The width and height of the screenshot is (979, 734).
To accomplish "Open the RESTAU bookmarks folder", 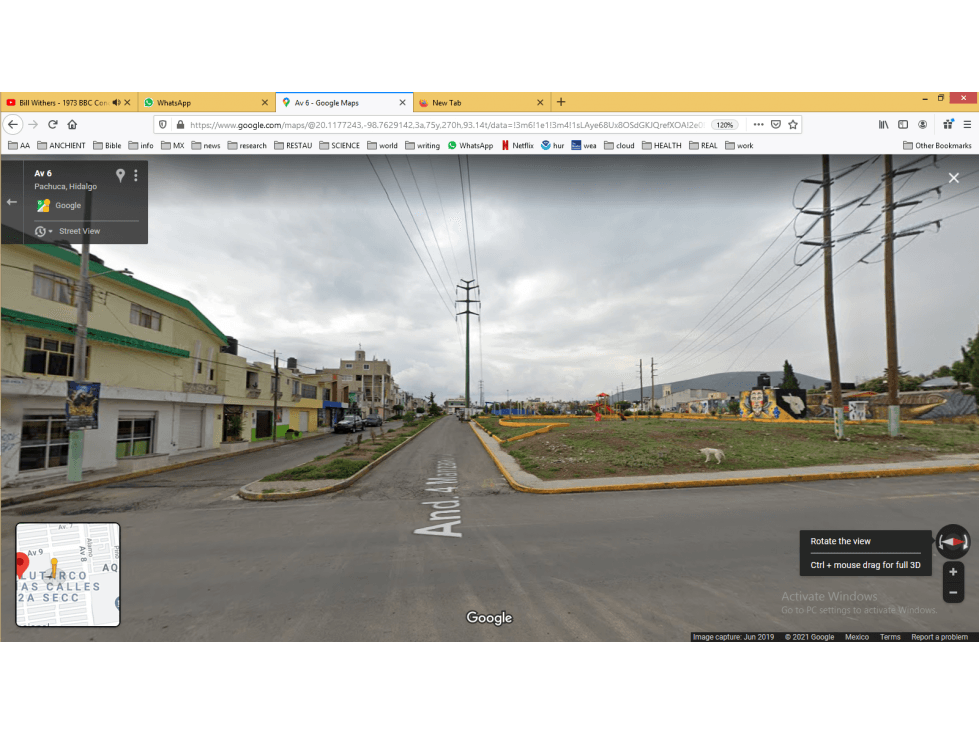I will pos(293,145).
